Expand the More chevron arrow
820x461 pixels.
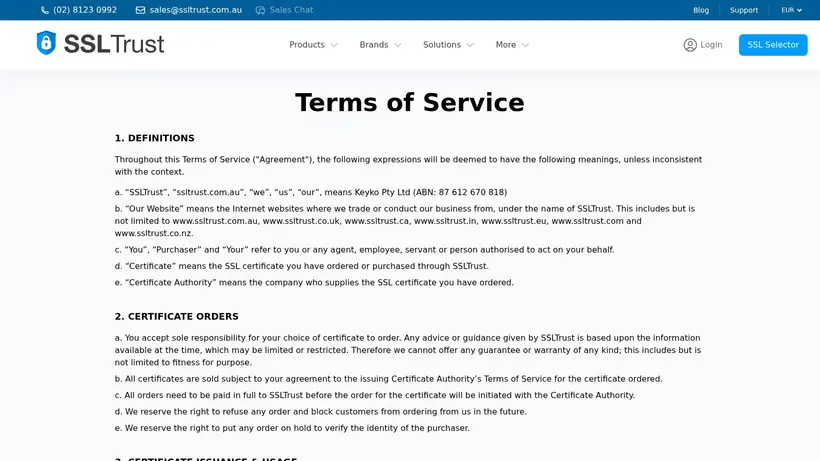coord(525,45)
